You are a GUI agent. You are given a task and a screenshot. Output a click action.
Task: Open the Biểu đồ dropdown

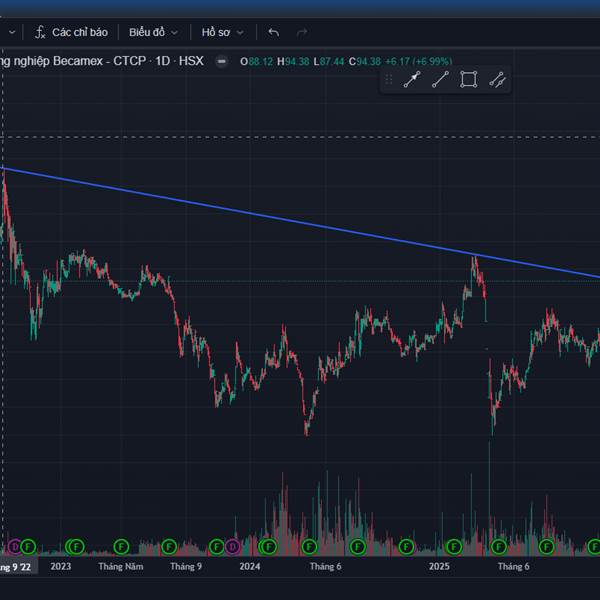pyautogui.click(x=153, y=32)
